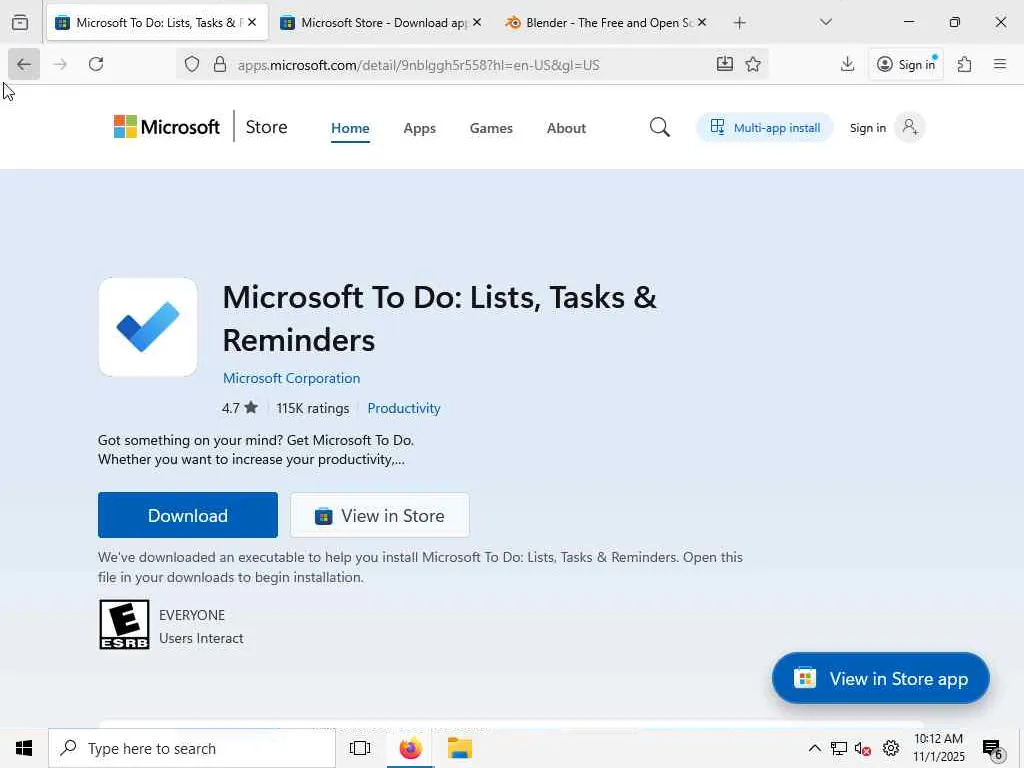Viewport: 1024px width, 768px height.
Task: Click the network tray icon
Action: pyautogui.click(x=839, y=748)
